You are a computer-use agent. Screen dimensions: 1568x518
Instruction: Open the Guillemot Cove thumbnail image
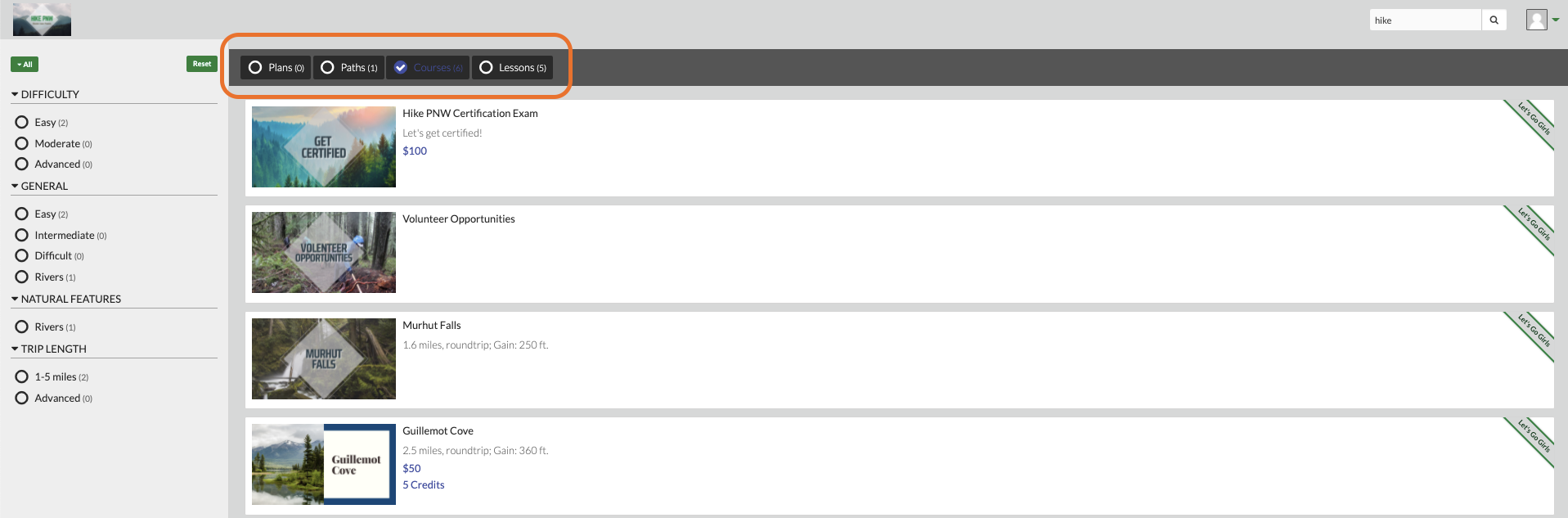tap(324, 464)
